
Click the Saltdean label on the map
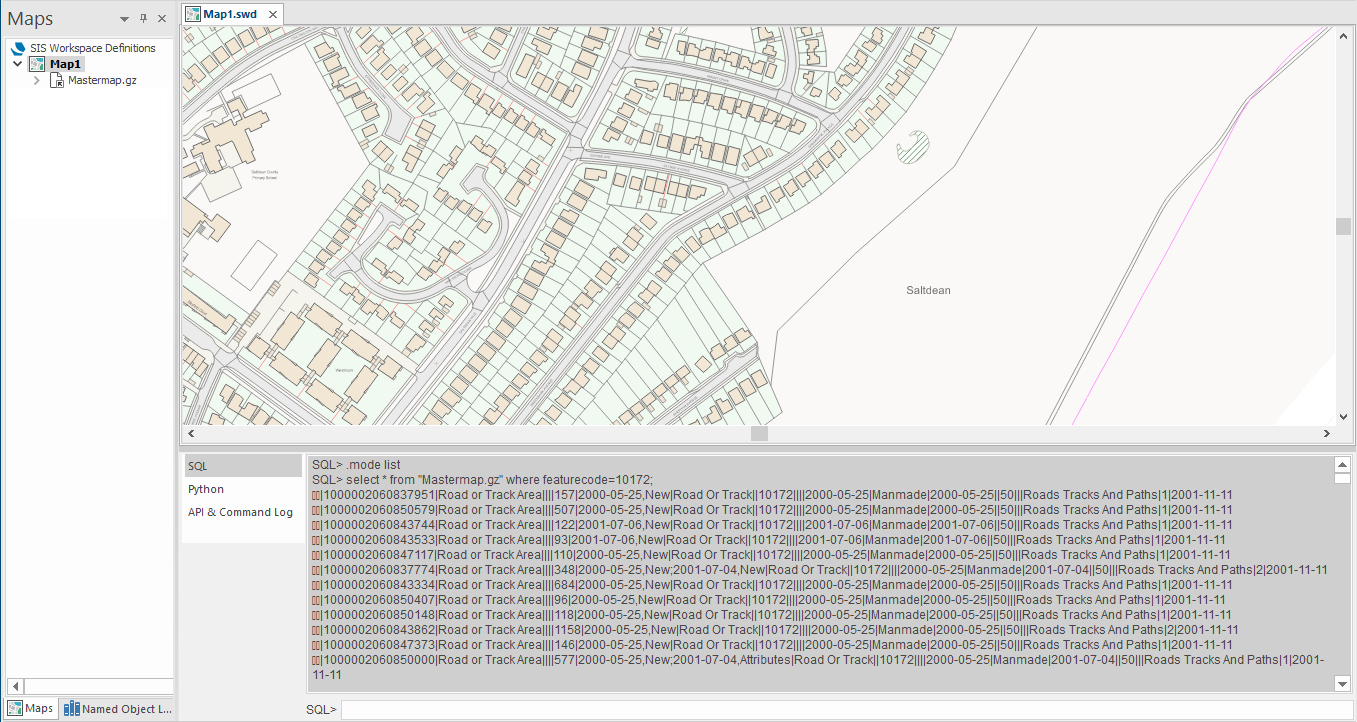928,290
